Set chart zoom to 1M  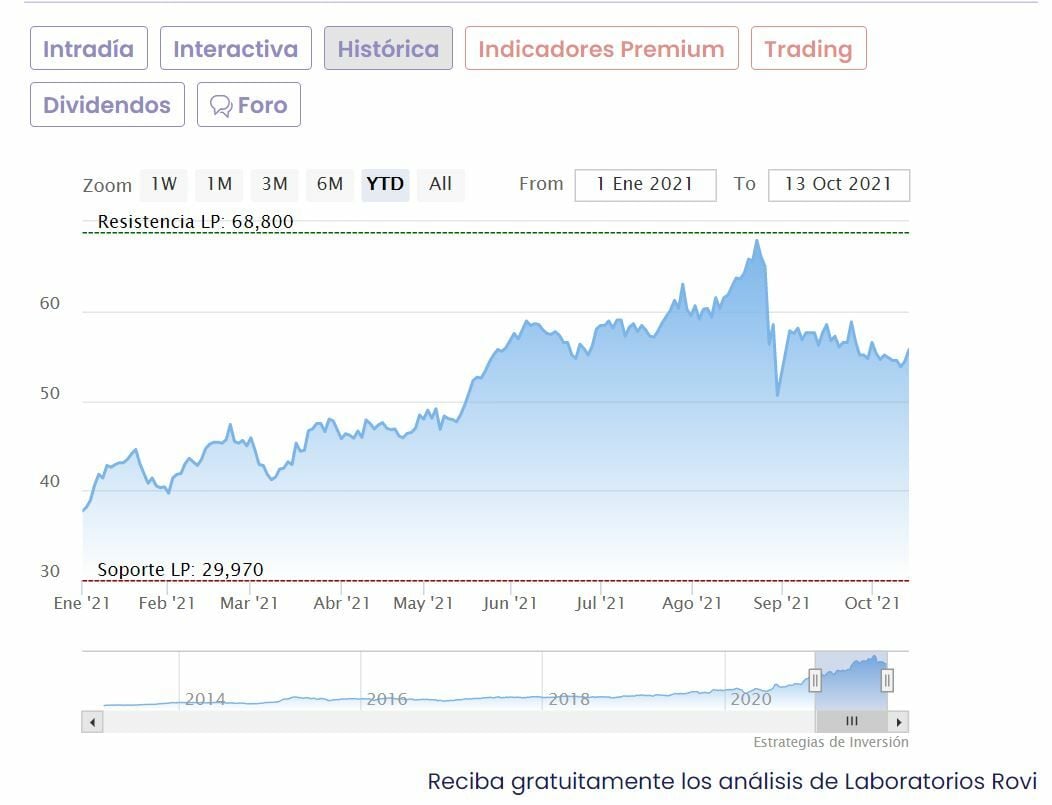click(x=219, y=184)
